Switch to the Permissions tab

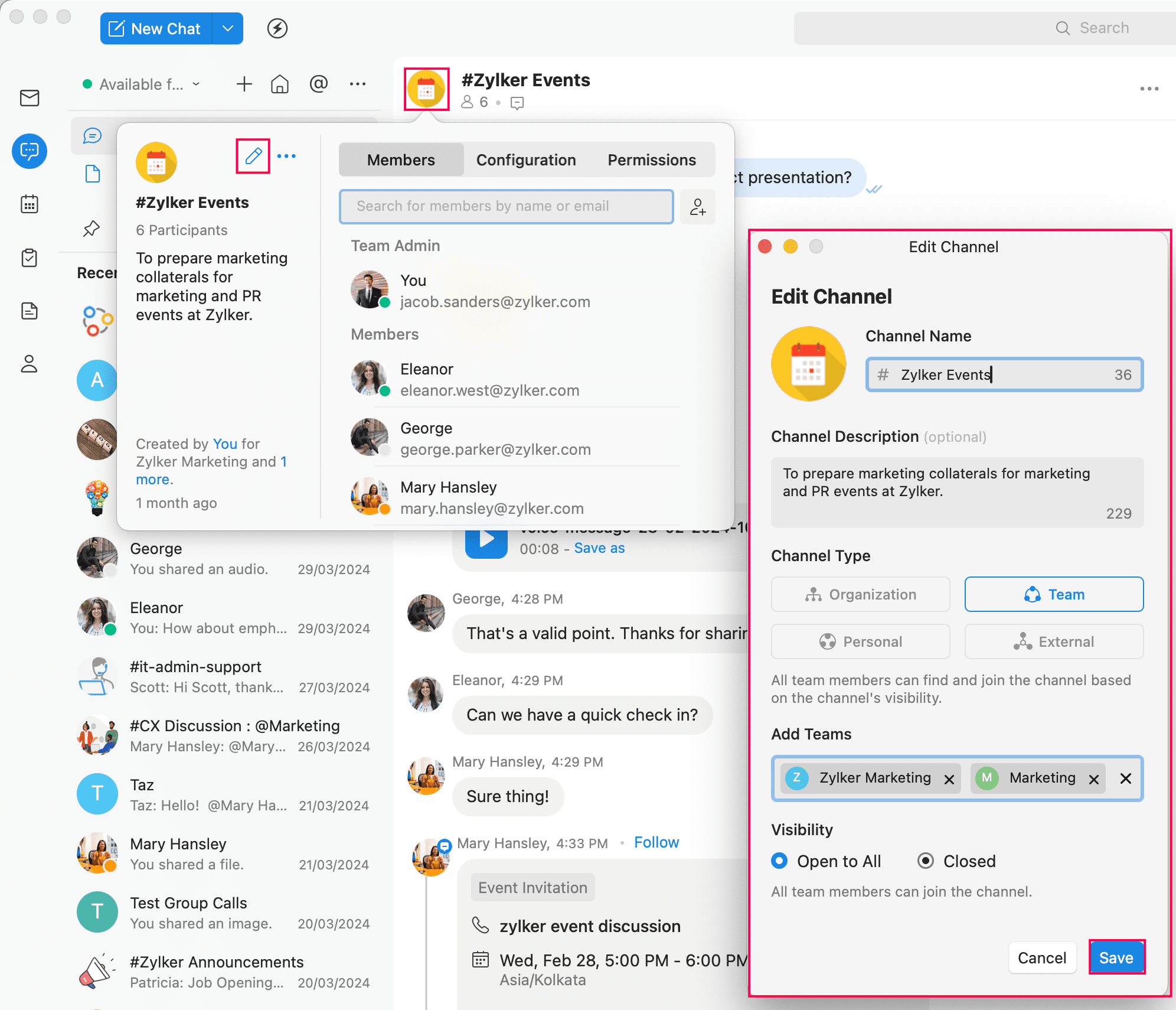click(651, 160)
